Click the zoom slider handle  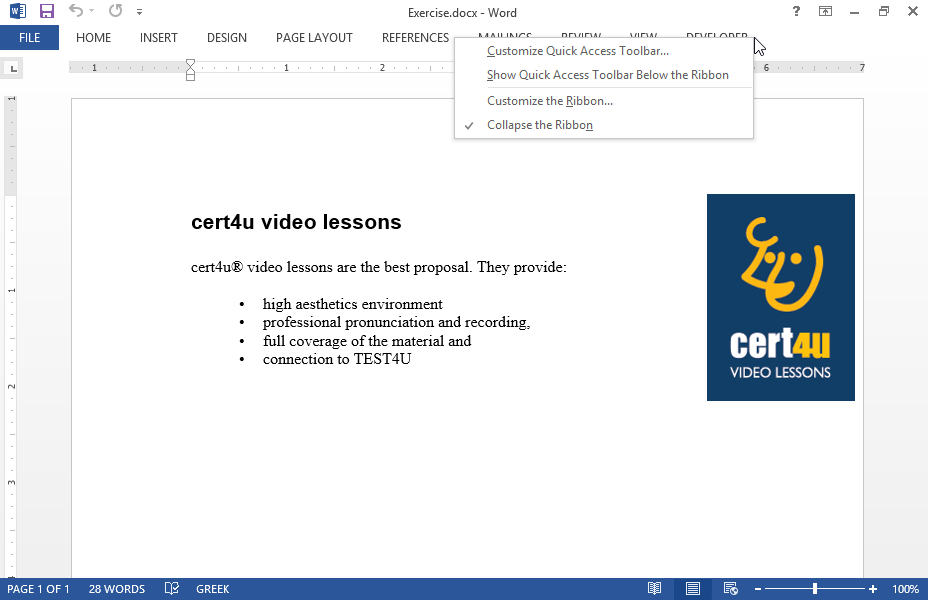click(815, 589)
